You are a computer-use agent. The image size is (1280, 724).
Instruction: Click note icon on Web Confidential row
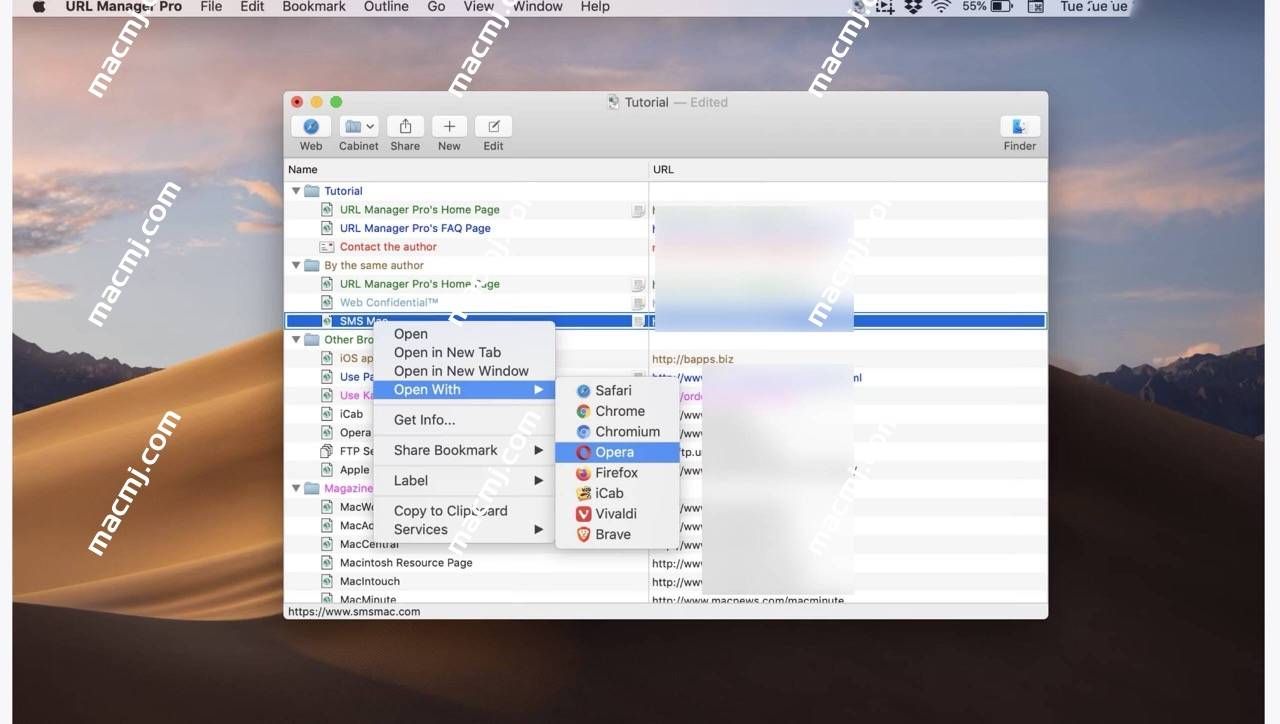[638, 303]
